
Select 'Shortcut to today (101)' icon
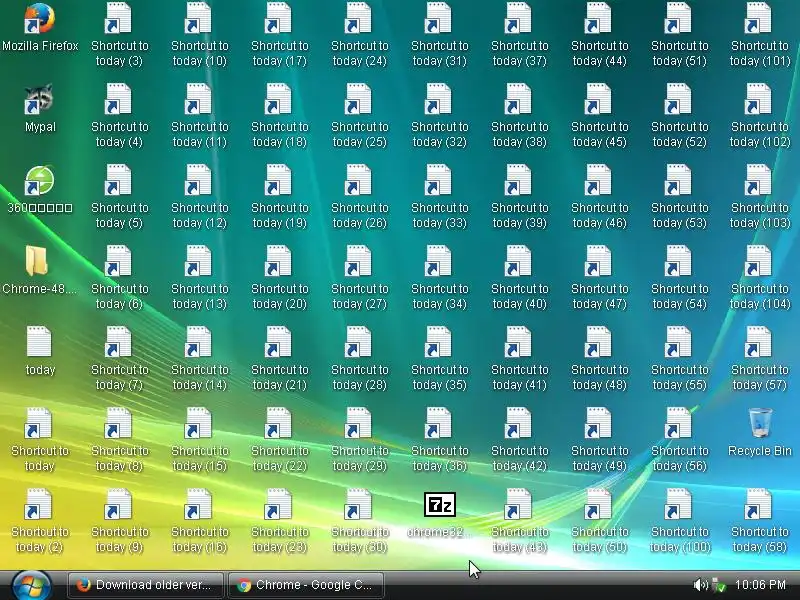pos(760,35)
